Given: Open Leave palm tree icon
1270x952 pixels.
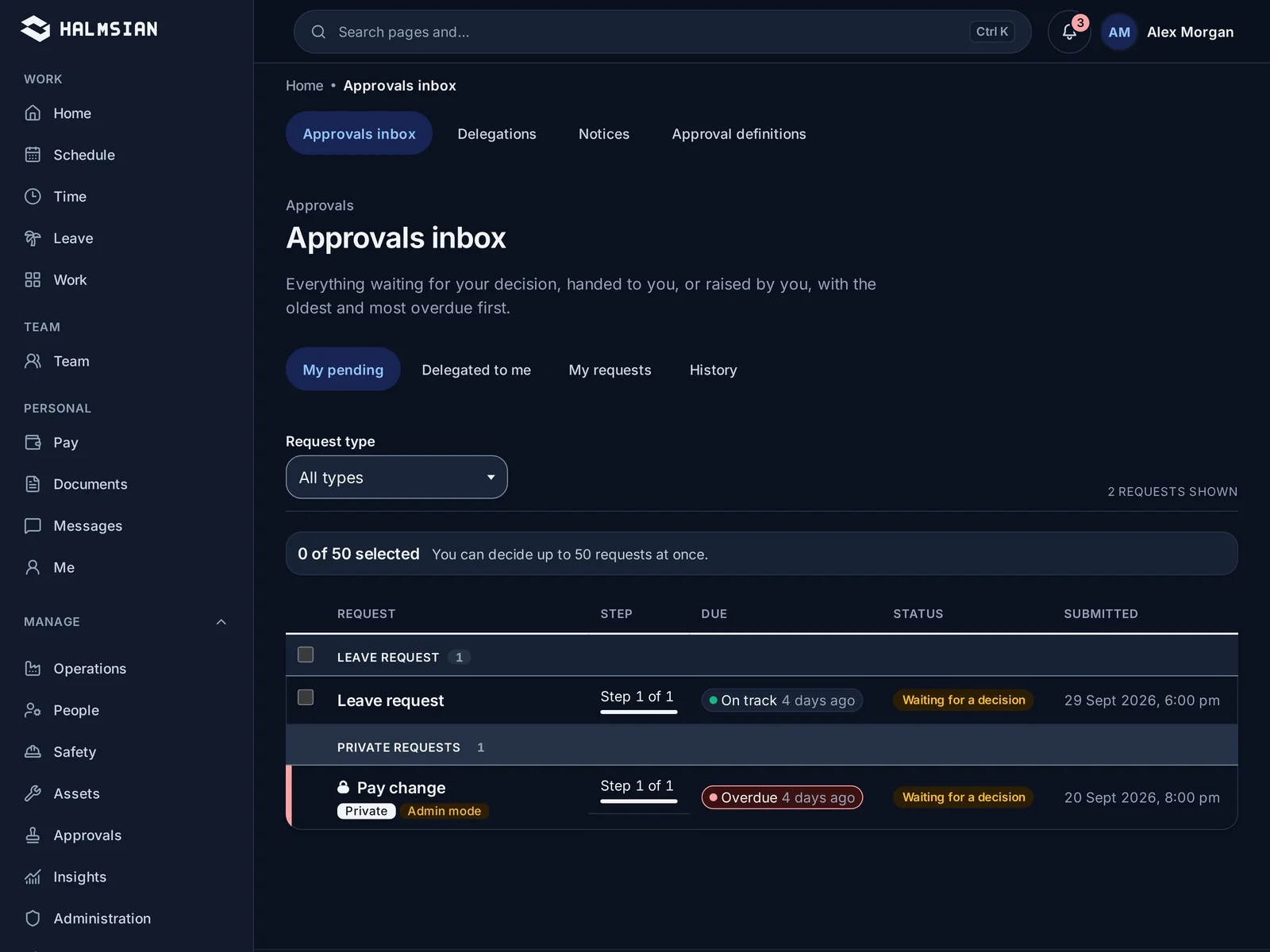Looking at the screenshot, I should point(33,238).
